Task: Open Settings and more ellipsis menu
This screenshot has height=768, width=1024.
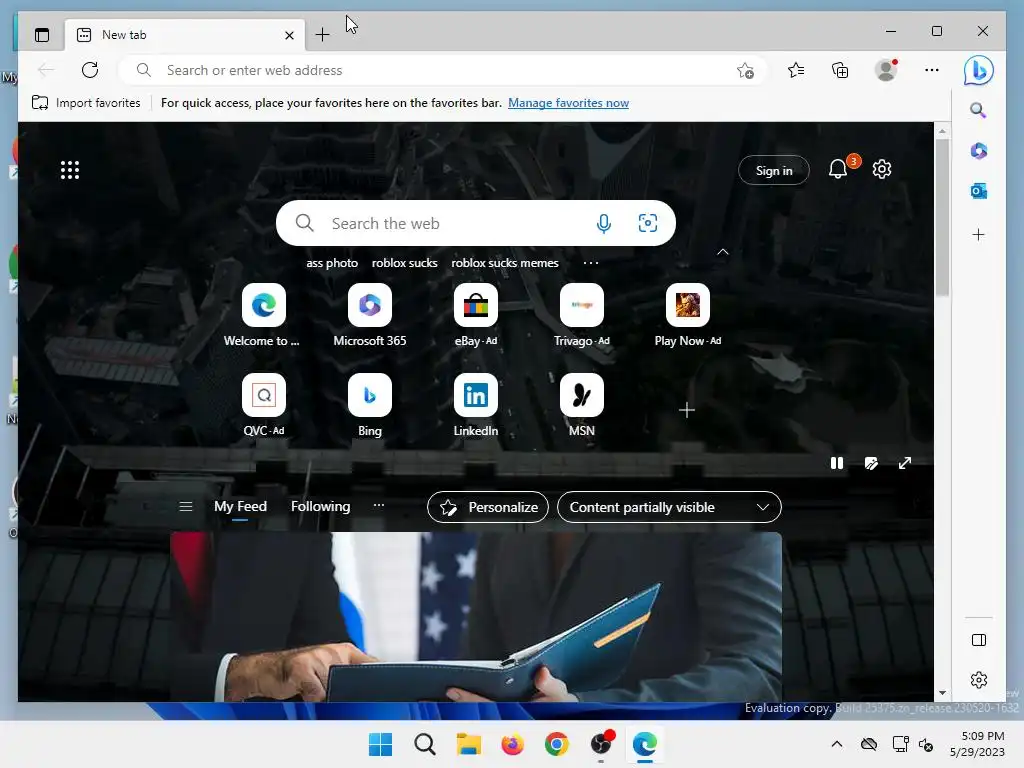Action: coord(931,70)
